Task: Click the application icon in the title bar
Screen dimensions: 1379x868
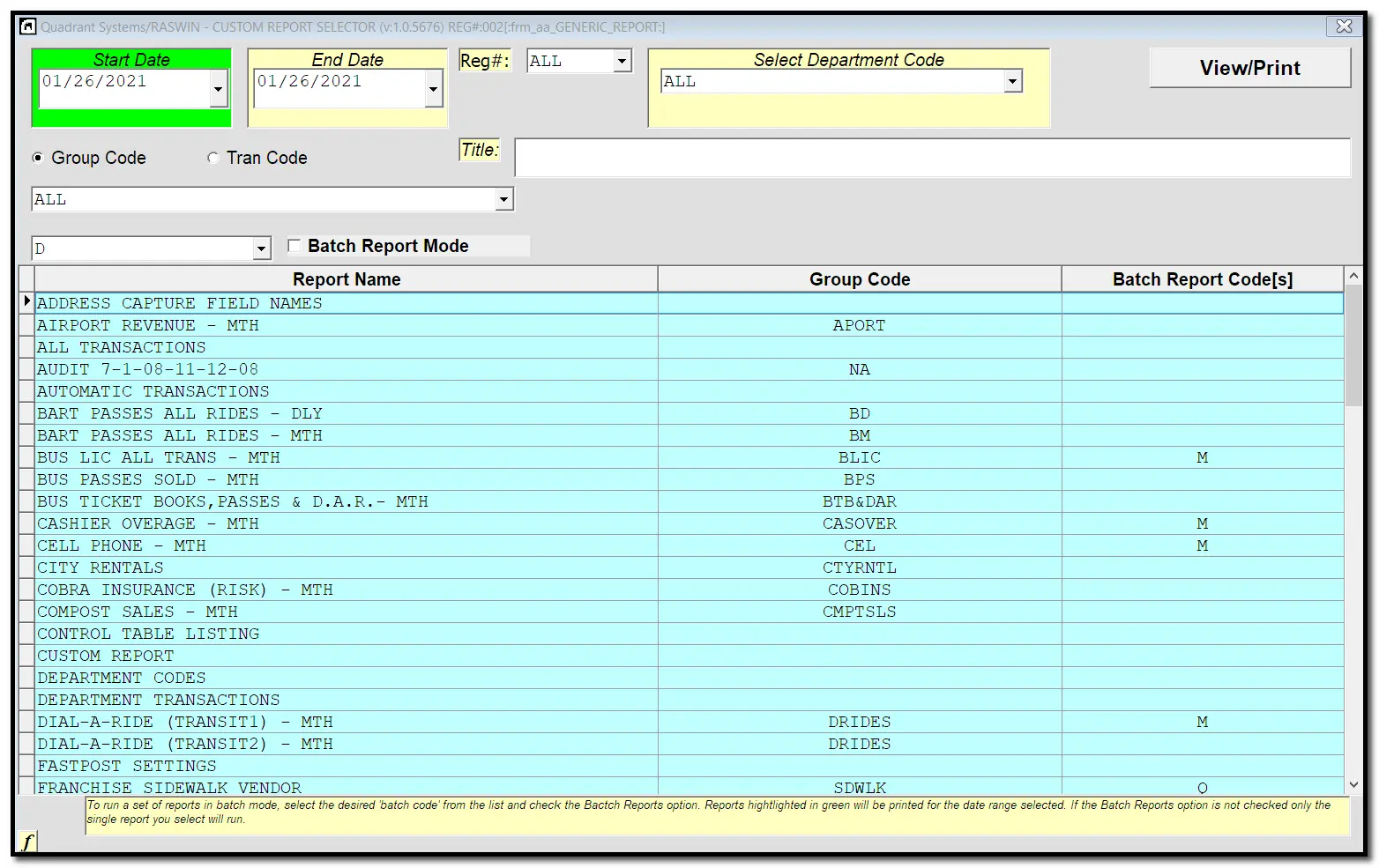Action: tap(27, 26)
